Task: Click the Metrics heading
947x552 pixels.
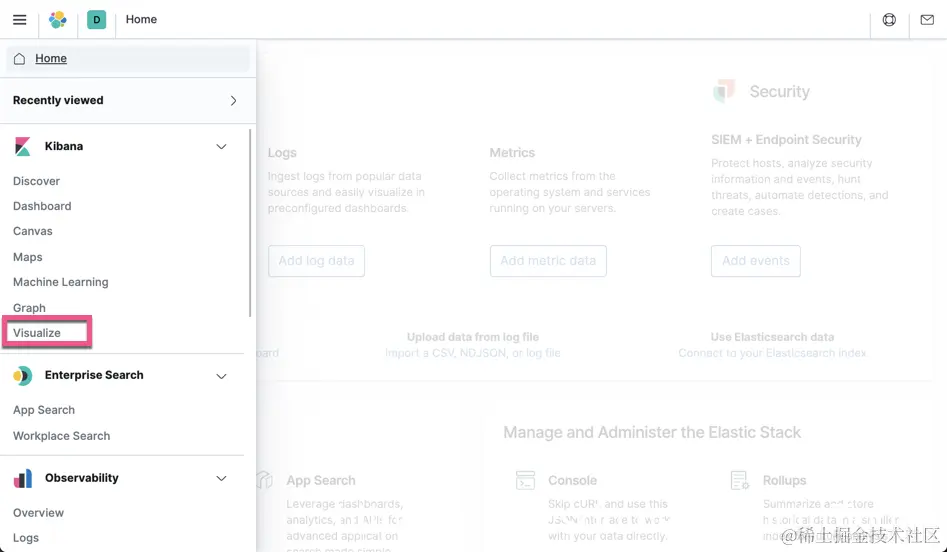Action: pos(512,153)
